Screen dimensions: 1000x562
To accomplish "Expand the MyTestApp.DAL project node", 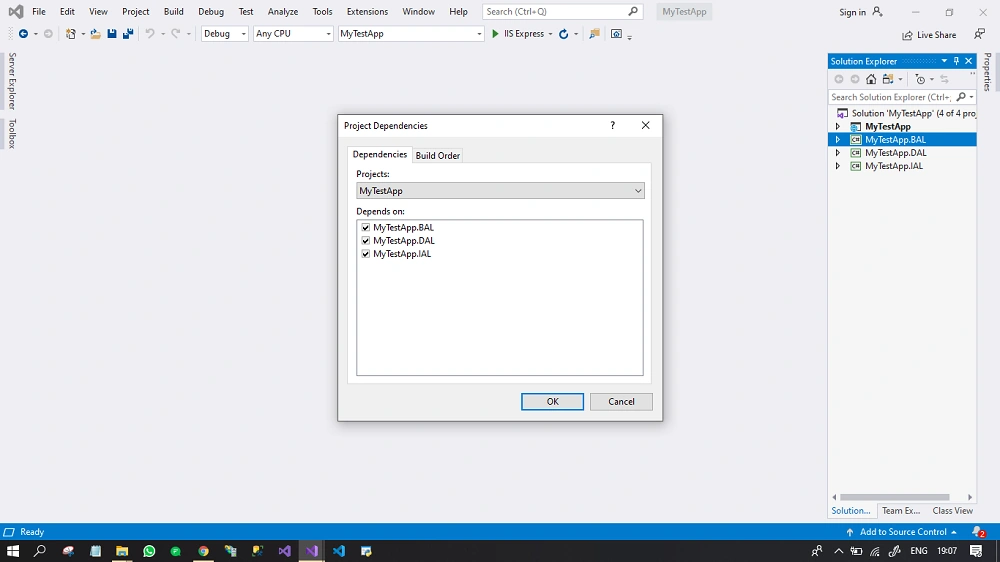I will point(838,153).
